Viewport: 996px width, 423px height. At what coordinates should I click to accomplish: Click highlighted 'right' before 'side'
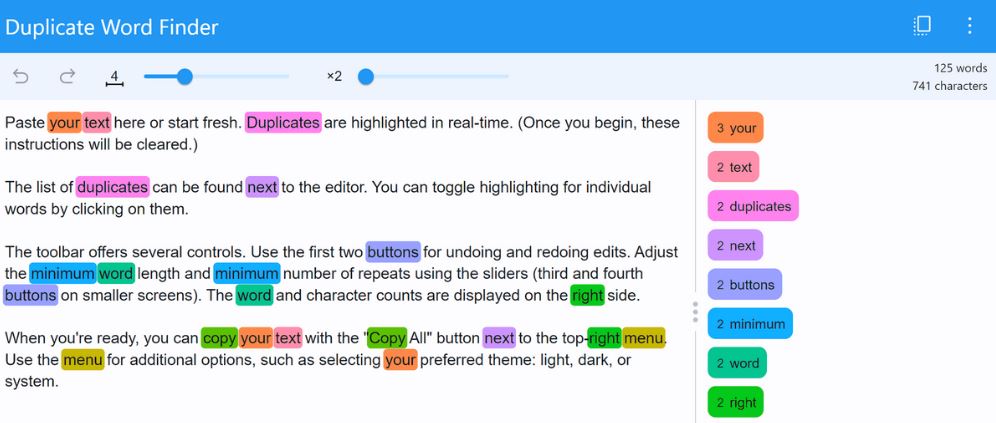pyautogui.click(x=588, y=295)
